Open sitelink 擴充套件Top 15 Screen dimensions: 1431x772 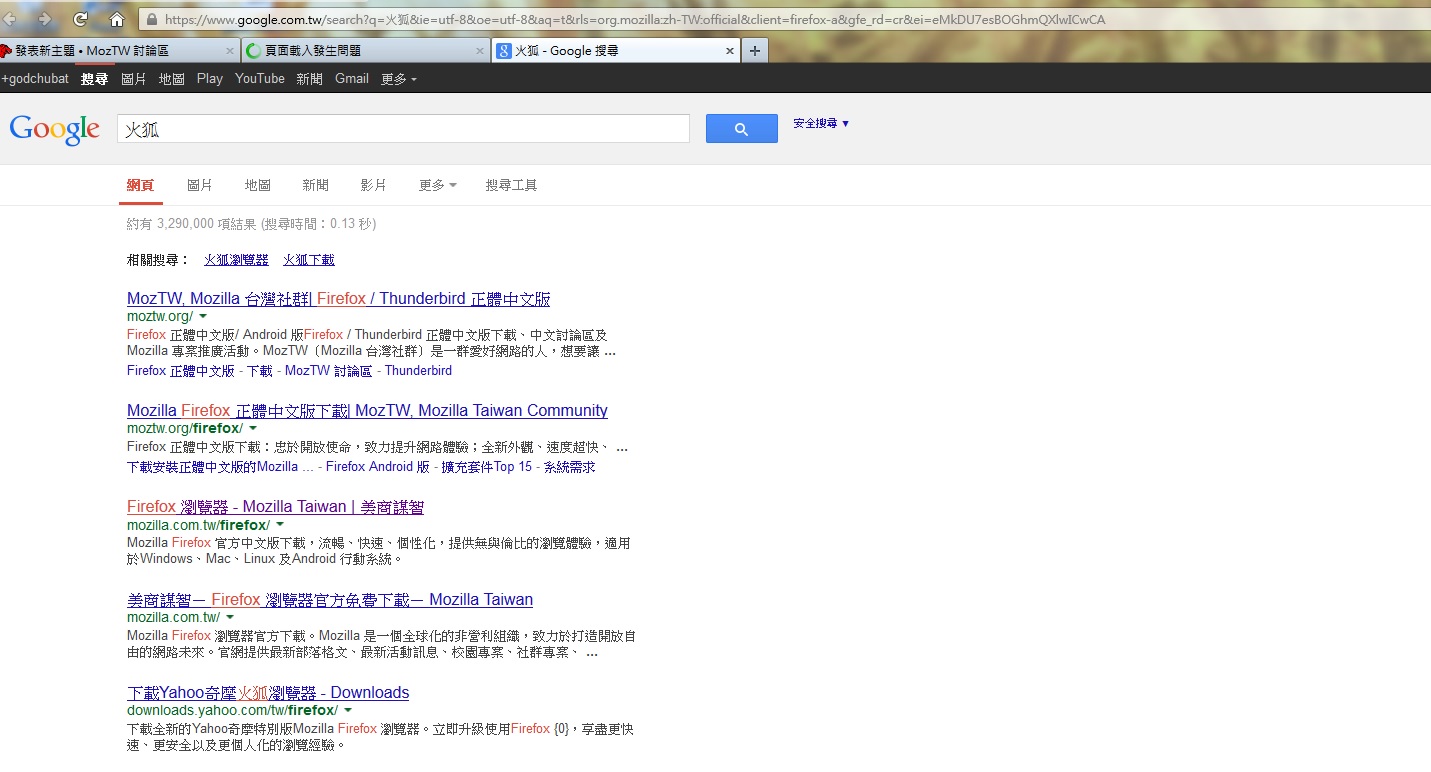point(487,467)
